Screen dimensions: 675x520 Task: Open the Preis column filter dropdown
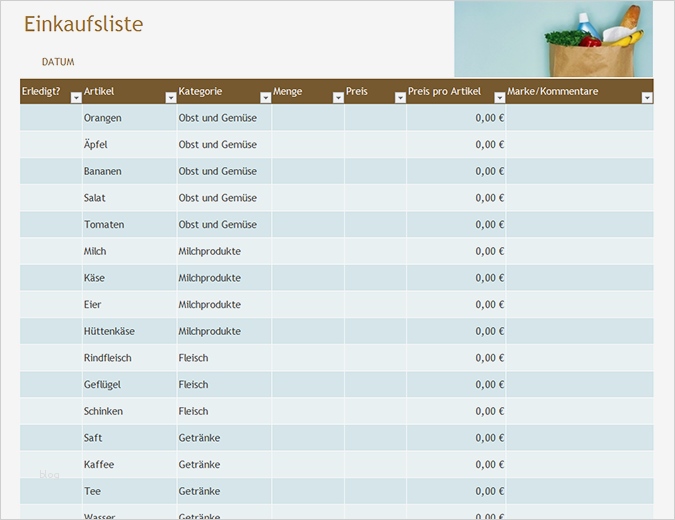click(400, 98)
